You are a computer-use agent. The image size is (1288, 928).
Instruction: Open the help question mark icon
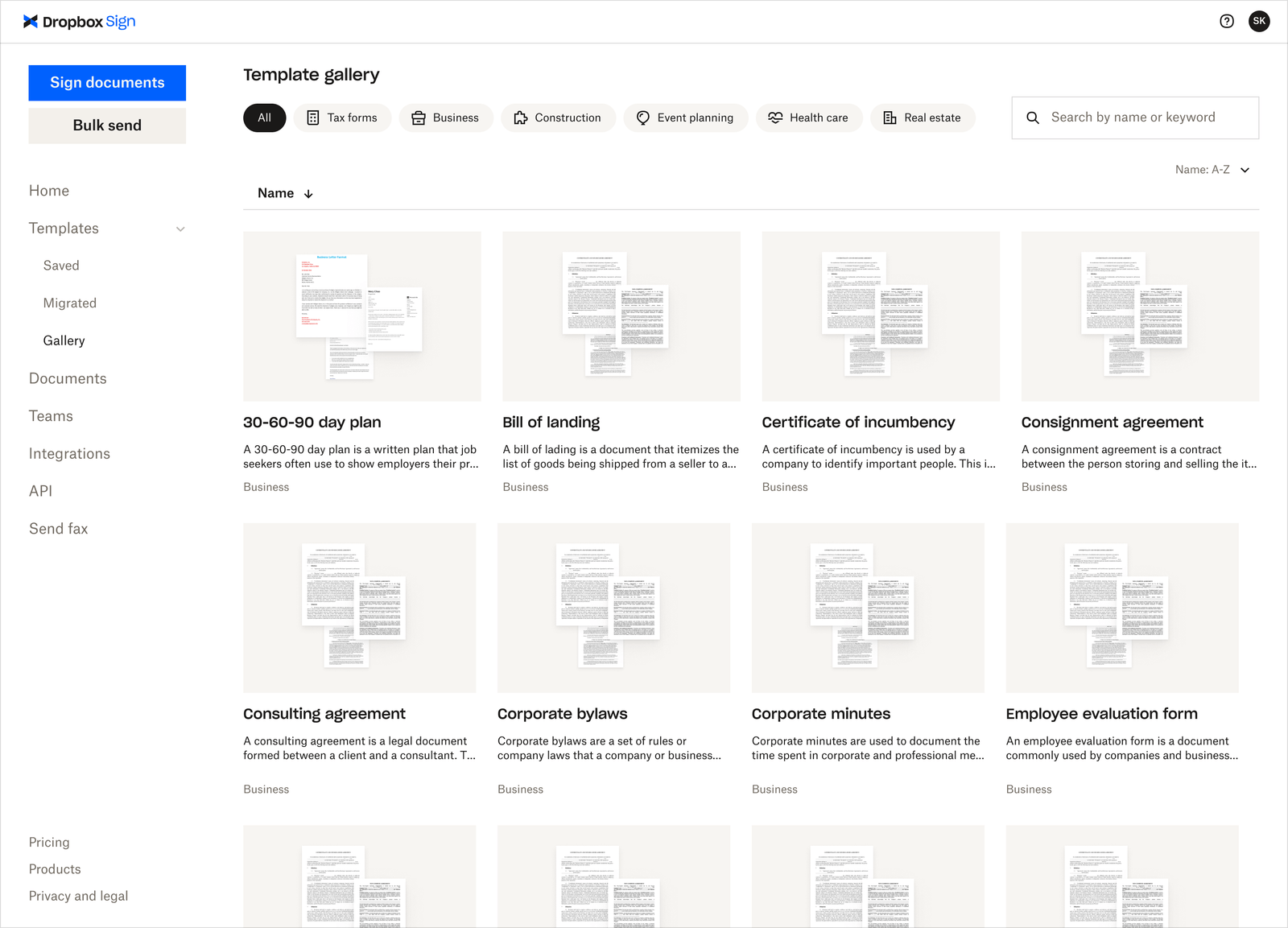point(1227,21)
